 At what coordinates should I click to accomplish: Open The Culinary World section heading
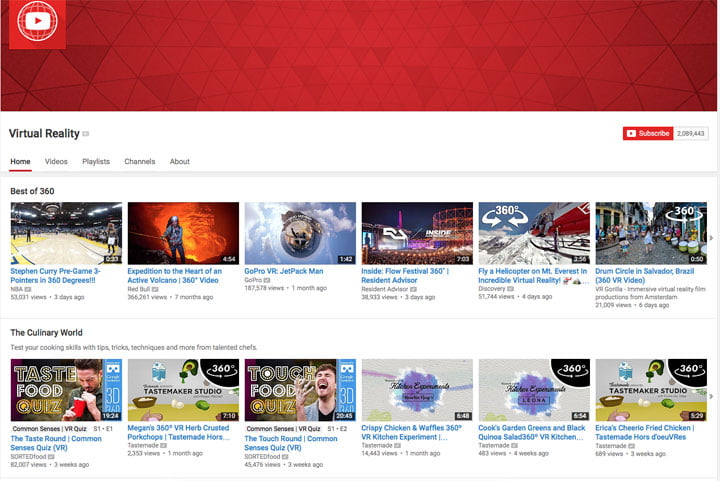pos(46,332)
